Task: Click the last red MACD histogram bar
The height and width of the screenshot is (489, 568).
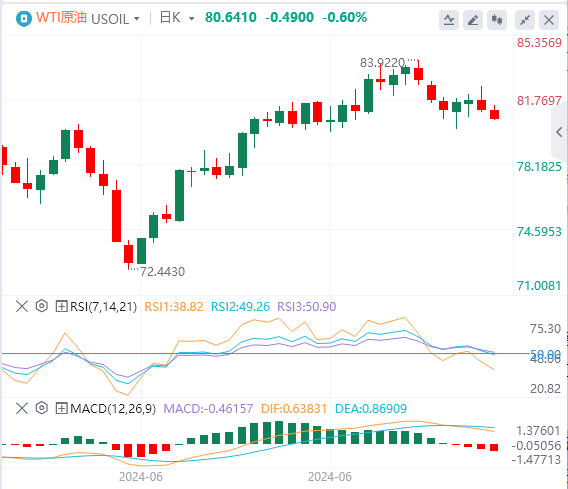Action: [x=494, y=447]
